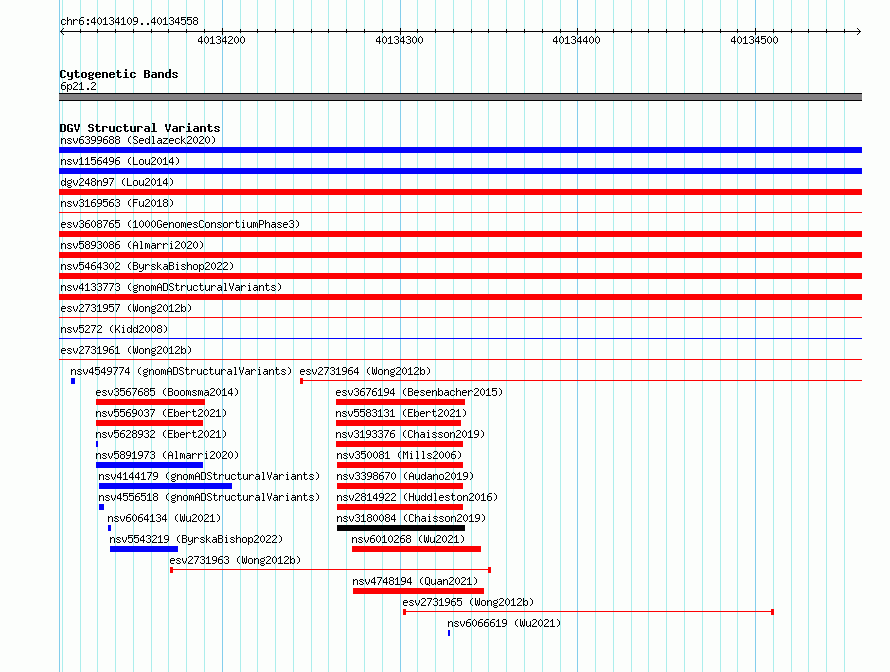Viewport: 890px width, 672px height.
Task: Select the nsv350081 (Mills2006) label
Action: pos(399,455)
